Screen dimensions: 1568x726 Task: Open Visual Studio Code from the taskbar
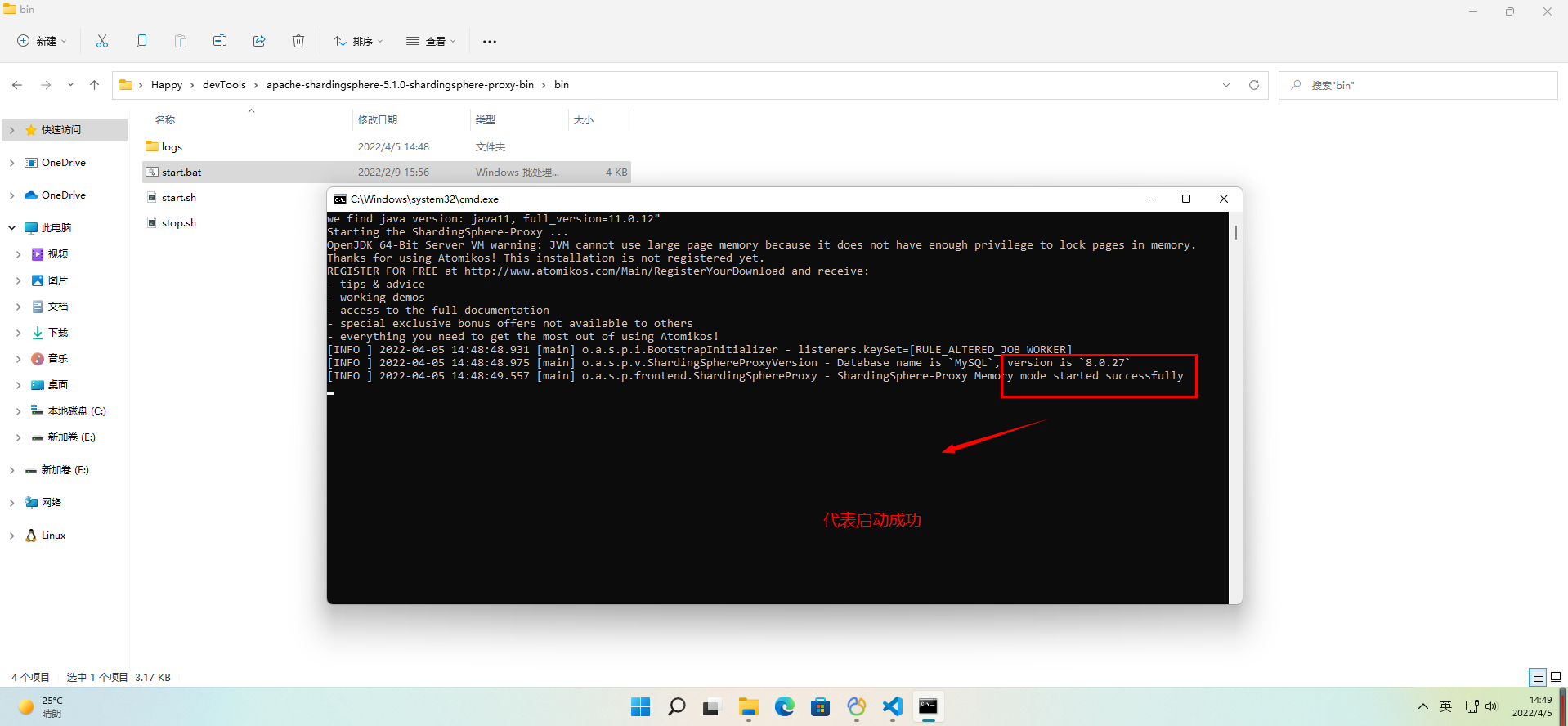click(892, 707)
